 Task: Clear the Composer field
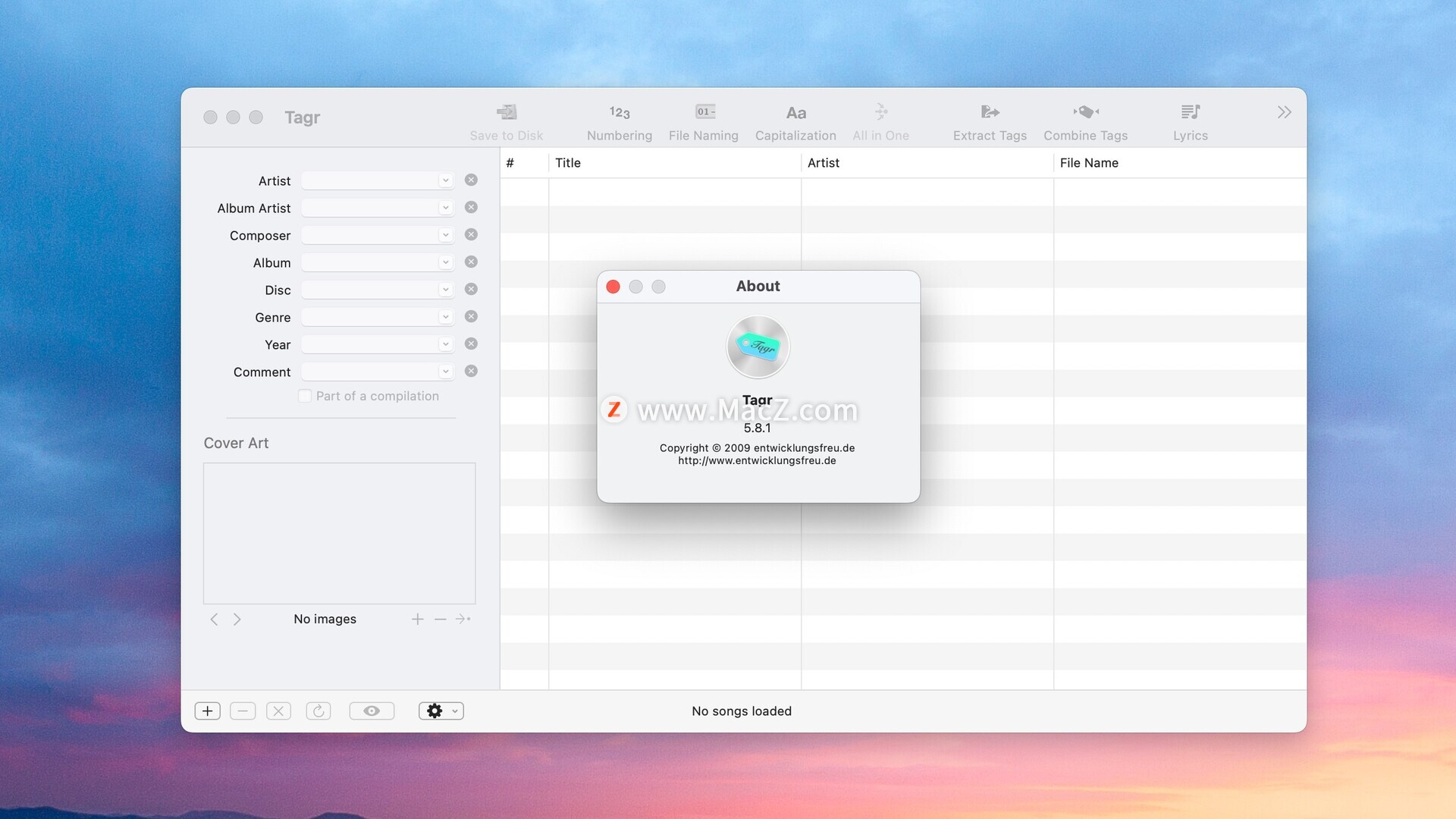[x=471, y=235]
